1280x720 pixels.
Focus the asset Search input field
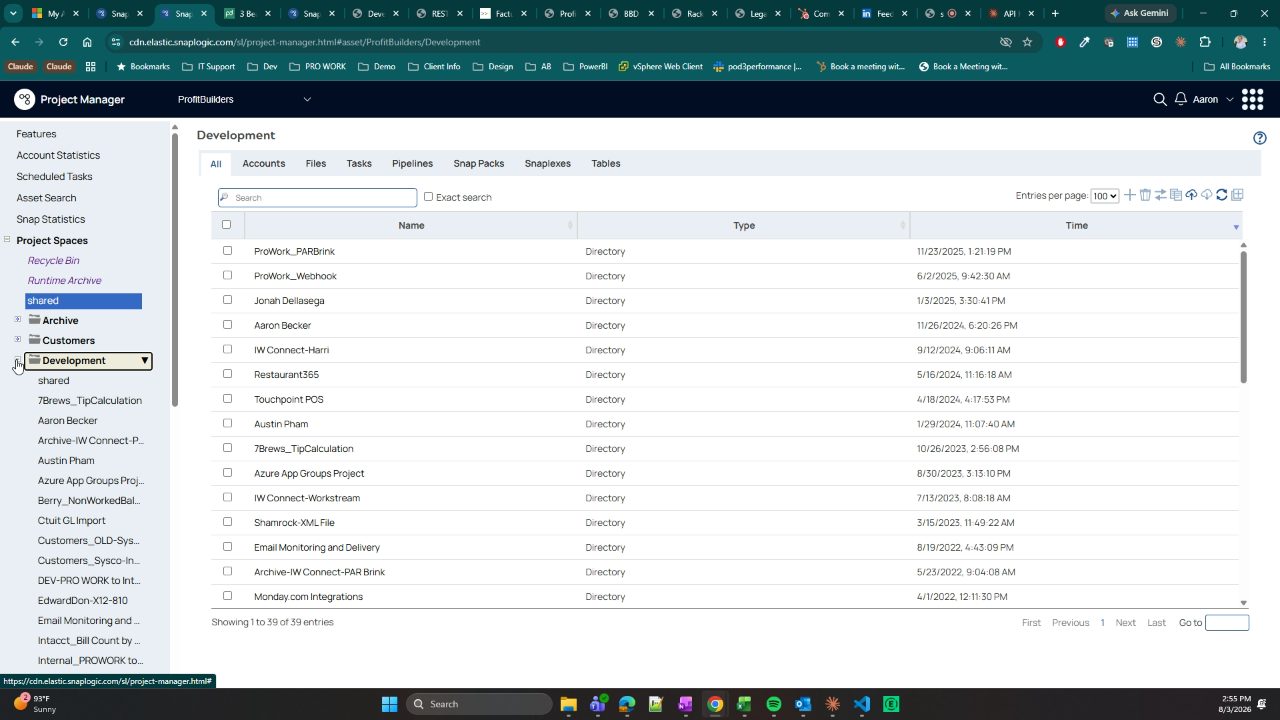click(317, 197)
